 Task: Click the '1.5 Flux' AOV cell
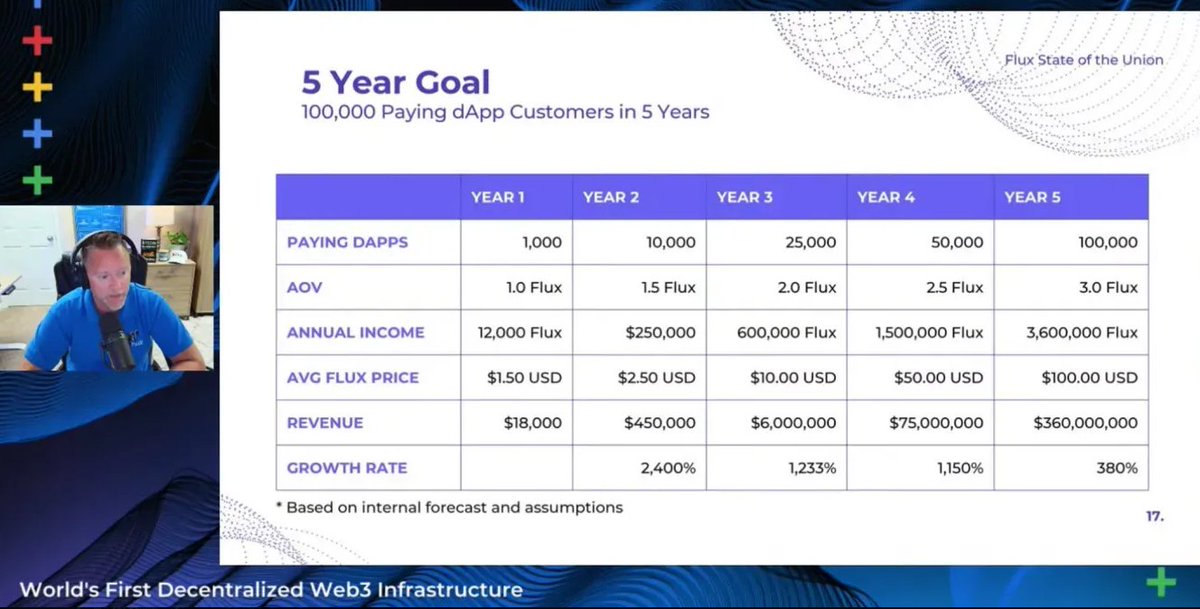[639, 287]
